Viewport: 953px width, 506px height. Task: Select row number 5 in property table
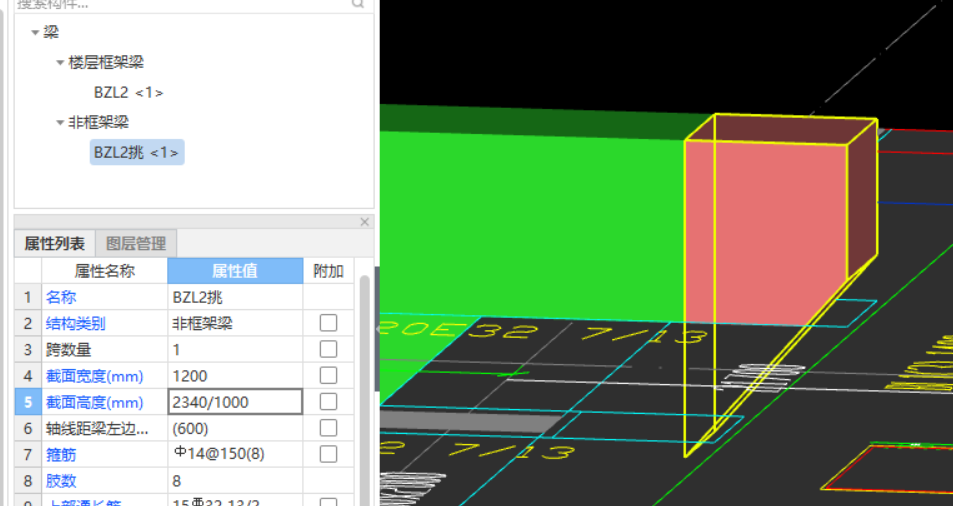coord(28,402)
